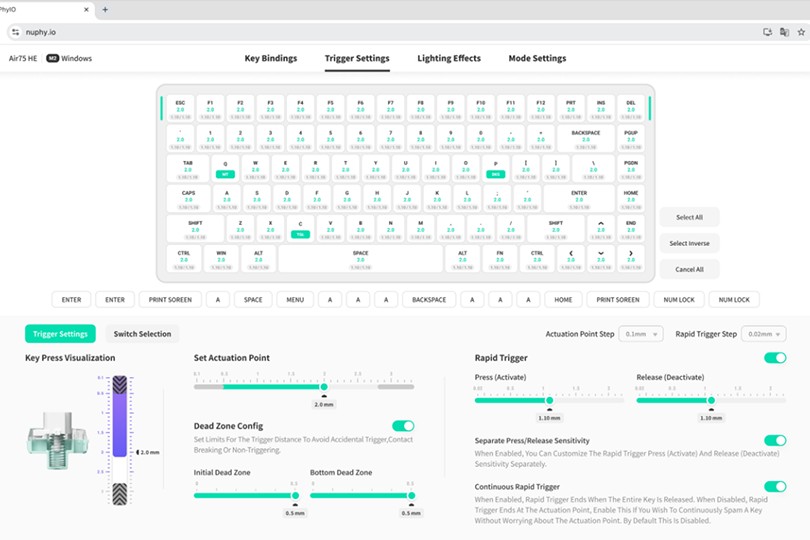This screenshot has width=810, height=540.
Task: Bookmark this page with the star icon
Action: [801, 32]
